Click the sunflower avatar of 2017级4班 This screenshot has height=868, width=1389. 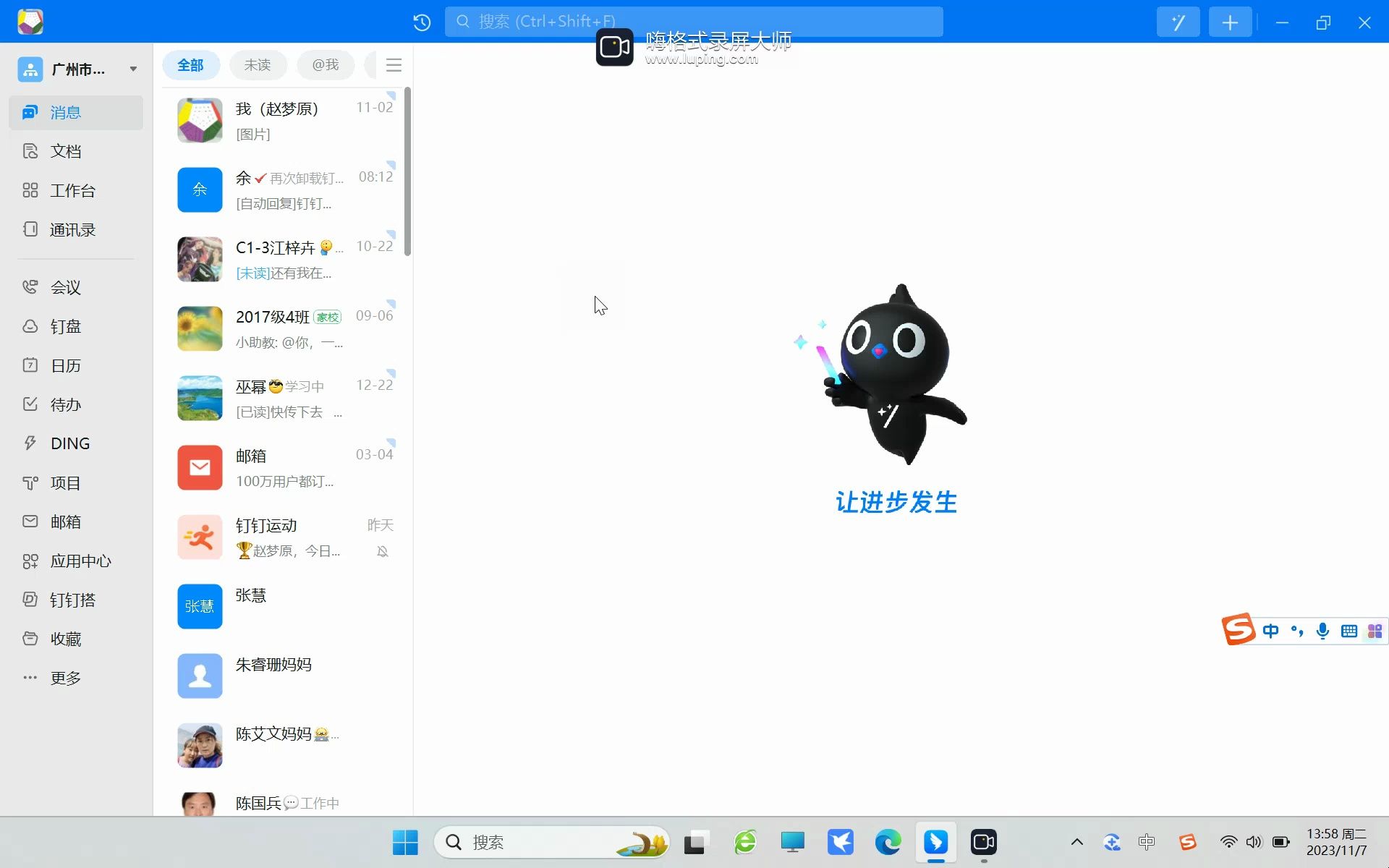200,328
